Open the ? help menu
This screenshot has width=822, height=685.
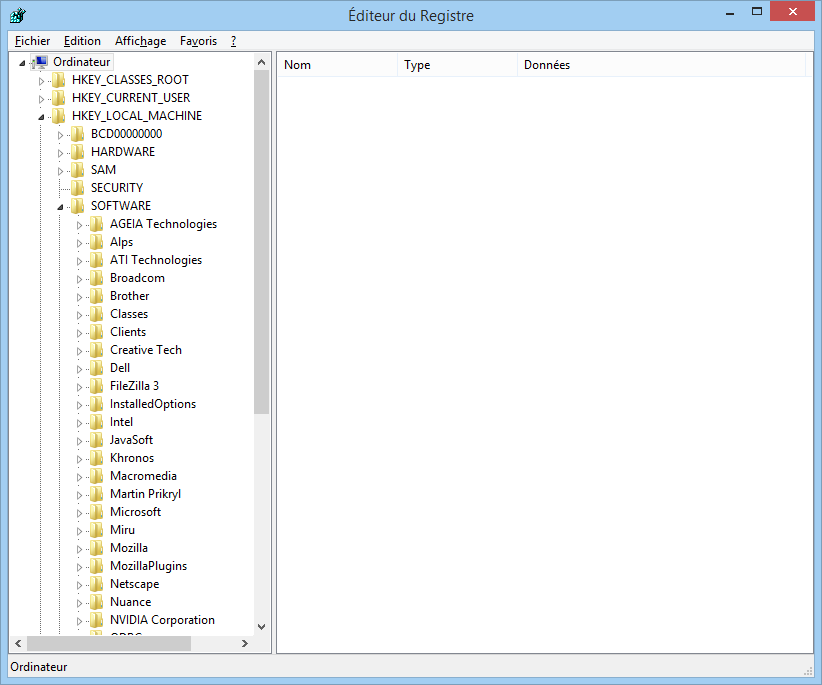pyautogui.click(x=233, y=41)
